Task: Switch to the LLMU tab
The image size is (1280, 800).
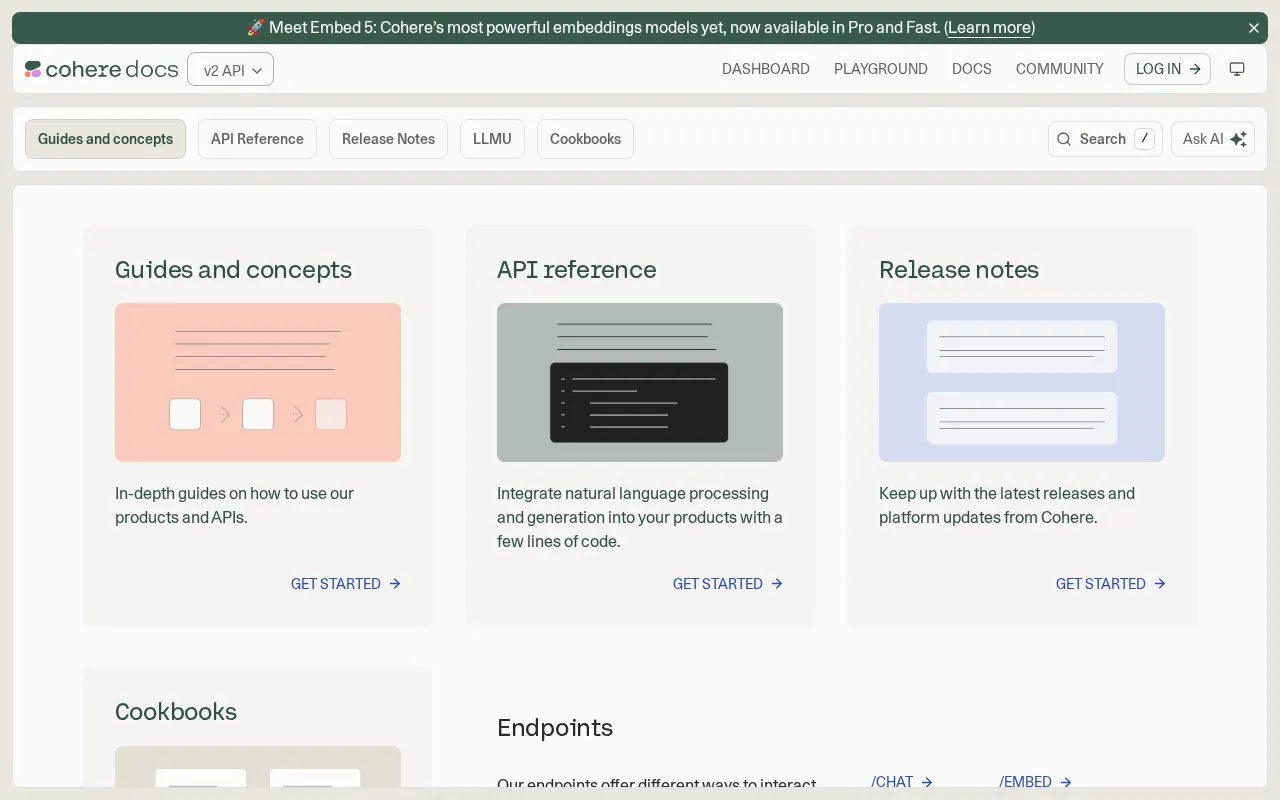Action: click(492, 139)
